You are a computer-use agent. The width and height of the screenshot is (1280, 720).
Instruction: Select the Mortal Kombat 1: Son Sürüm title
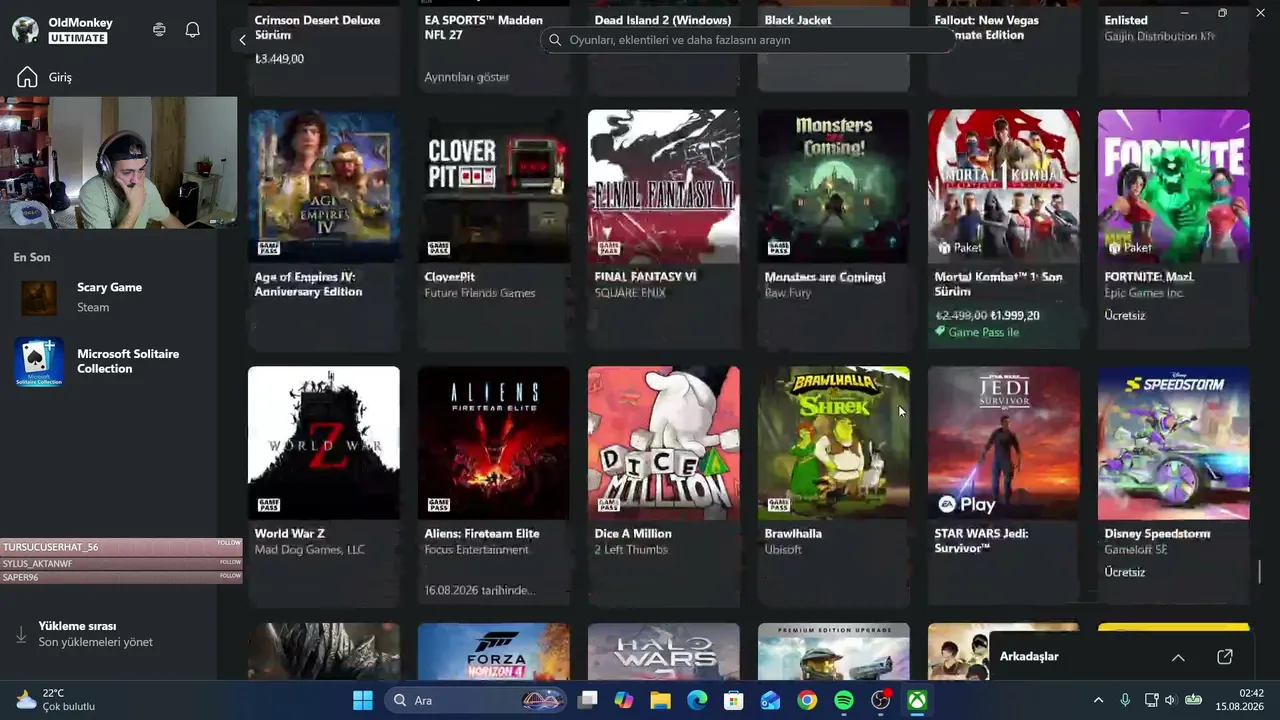998,284
